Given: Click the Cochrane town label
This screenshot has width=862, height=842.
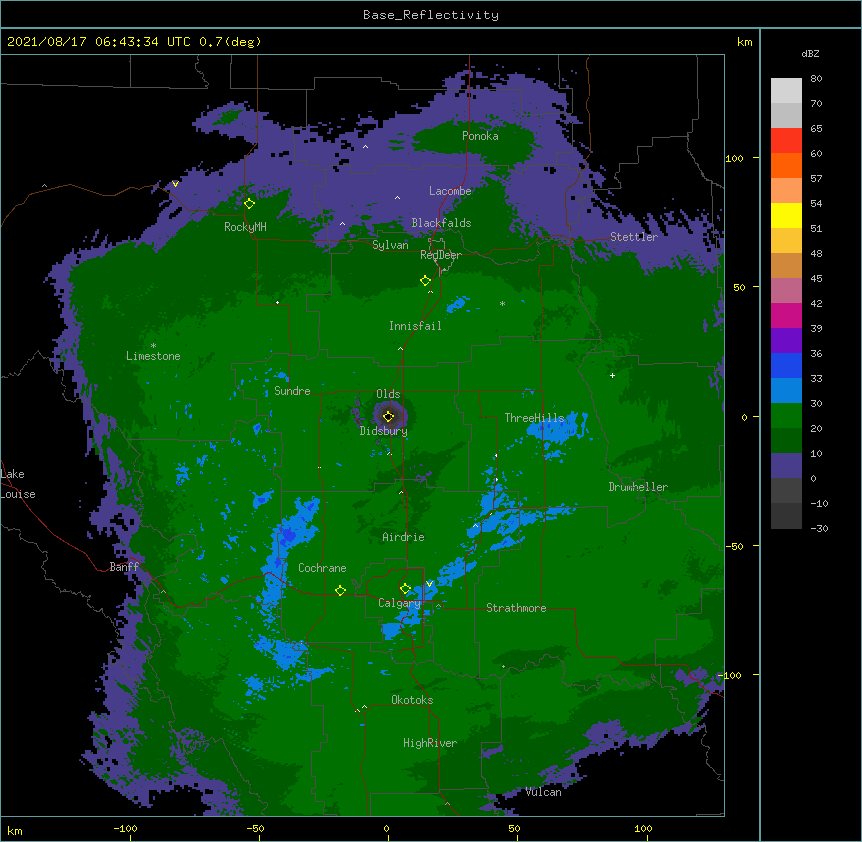Looking at the screenshot, I should [322, 568].
